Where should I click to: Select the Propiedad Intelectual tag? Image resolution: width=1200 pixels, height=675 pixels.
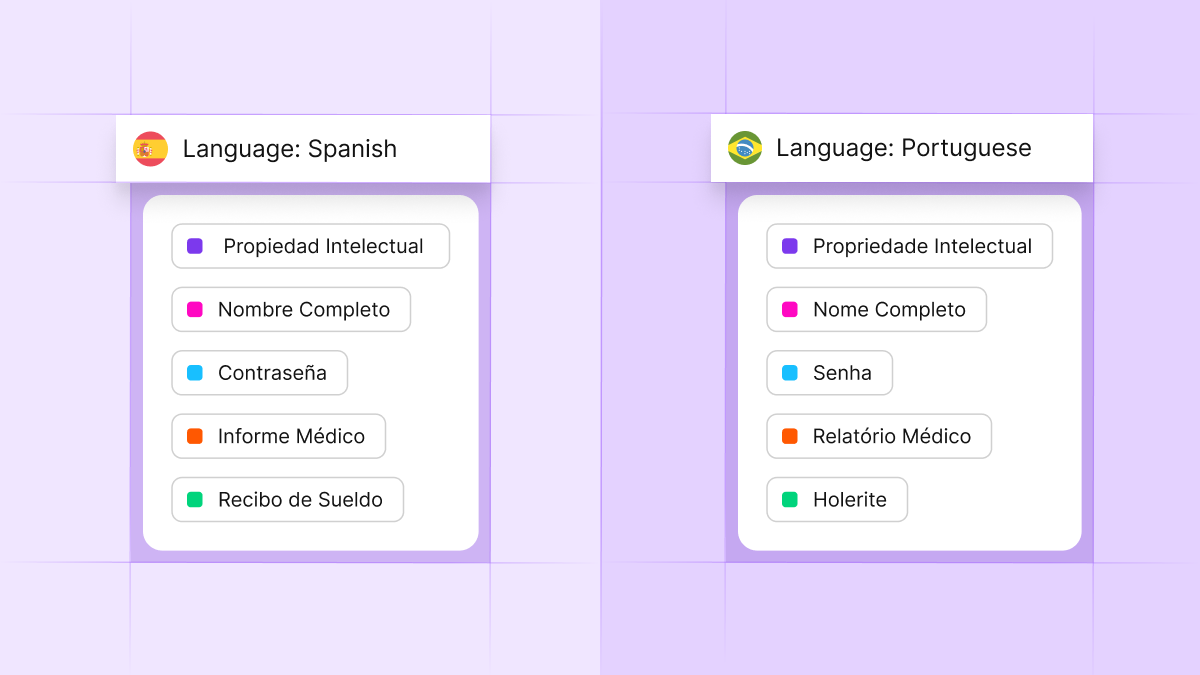[310, 245]
